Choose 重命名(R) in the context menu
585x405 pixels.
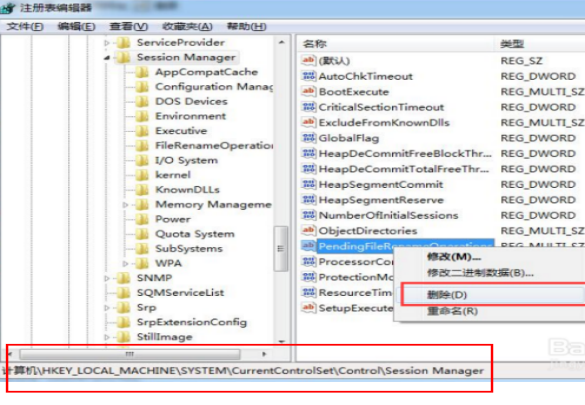[453, 311]
